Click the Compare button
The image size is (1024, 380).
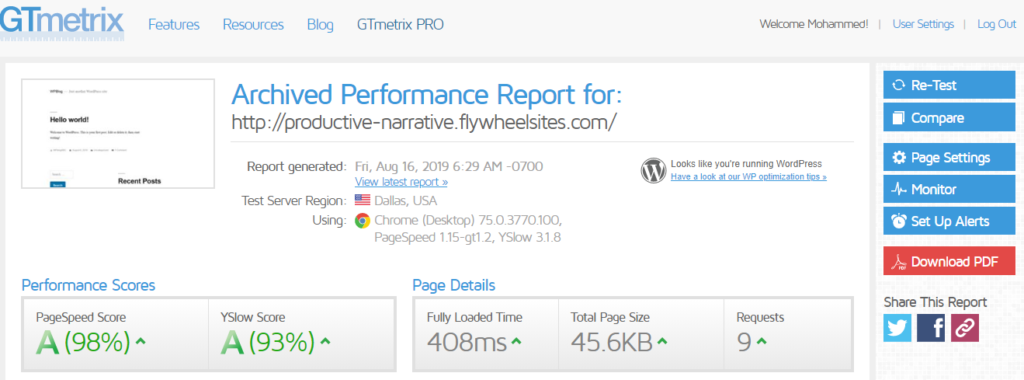click(x=949, y=118)
